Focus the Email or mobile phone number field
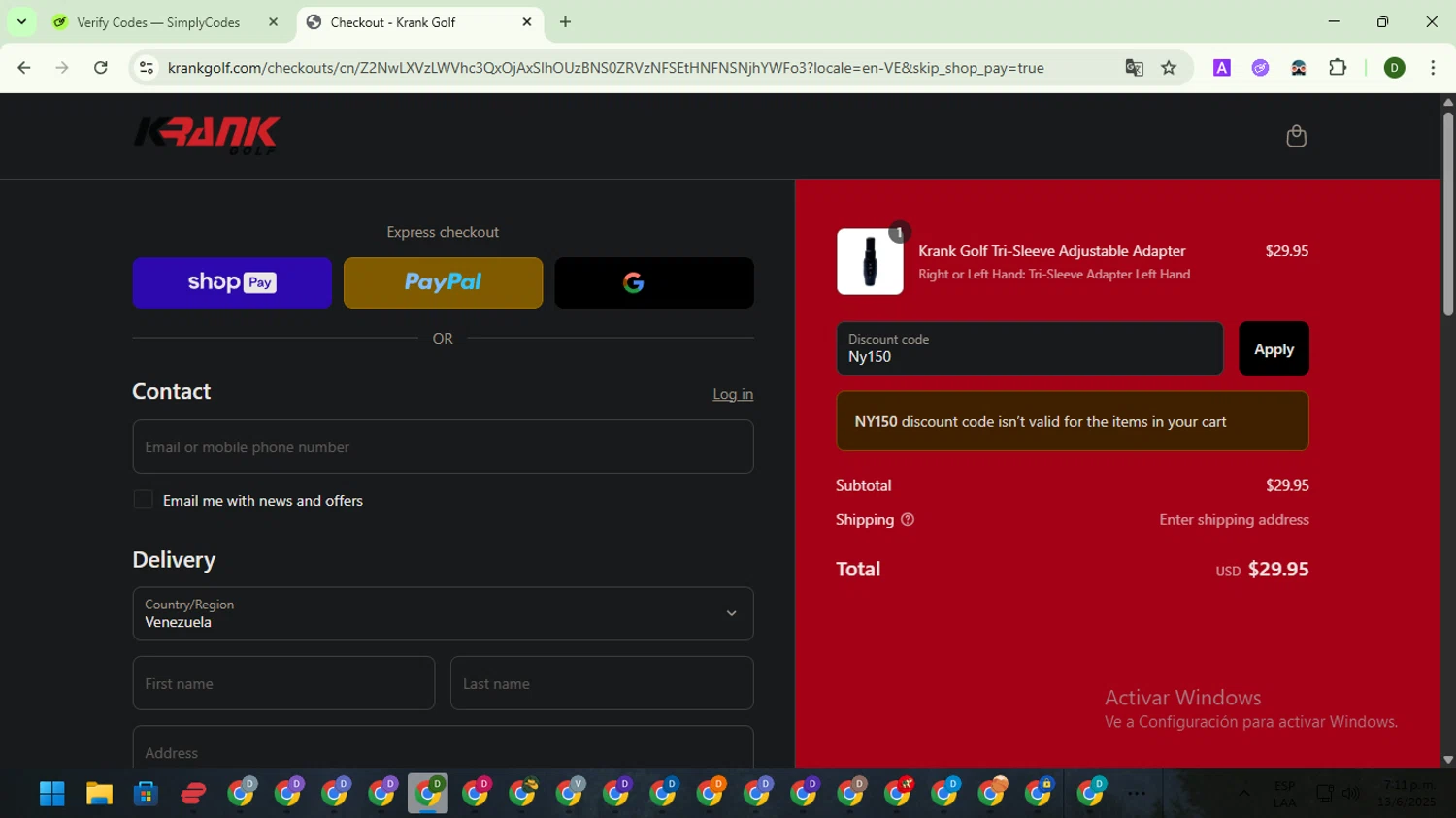The image size is (1456, 818). (x=443, y=446)
